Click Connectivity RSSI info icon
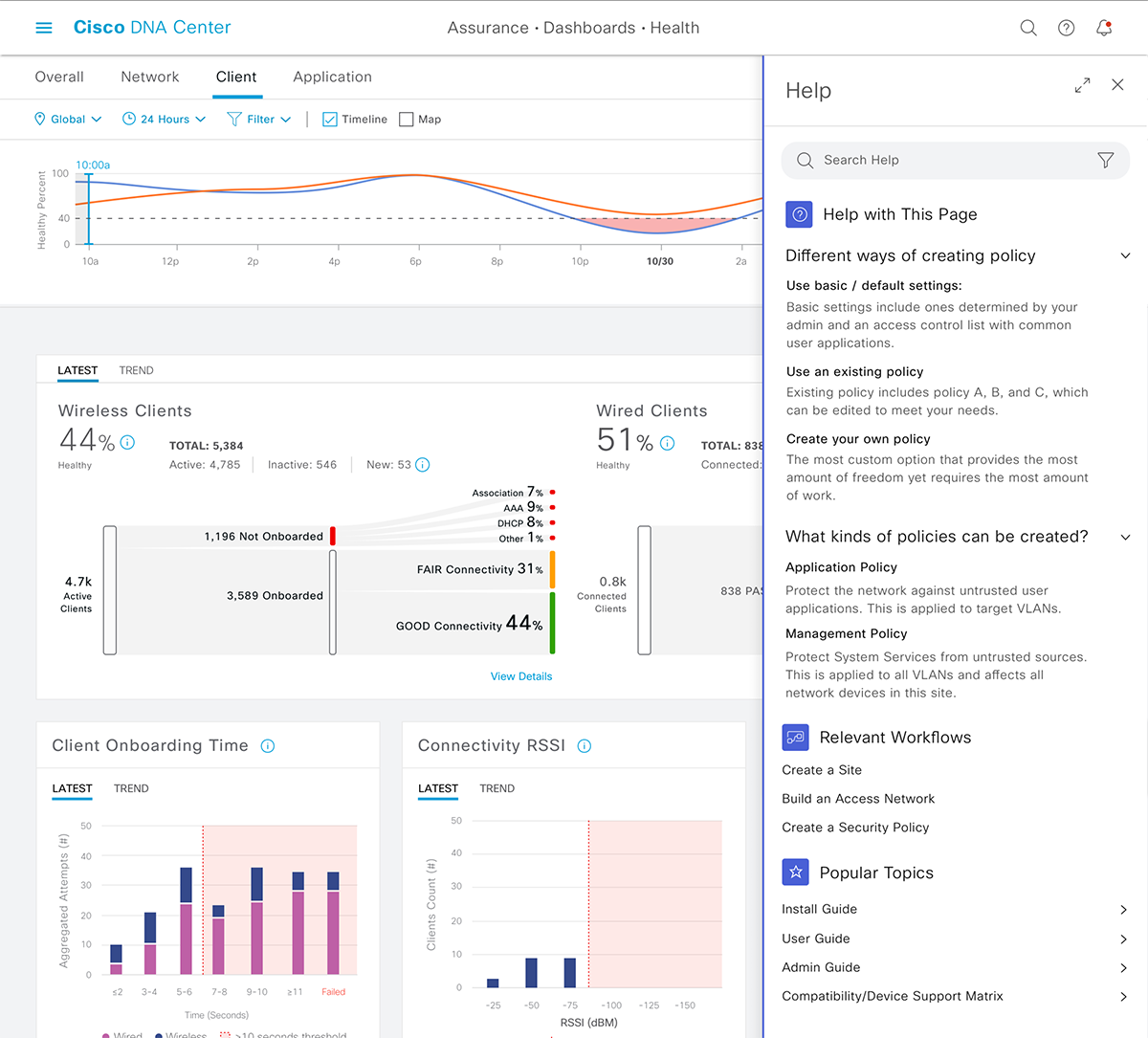 click(x=585, y=746)
